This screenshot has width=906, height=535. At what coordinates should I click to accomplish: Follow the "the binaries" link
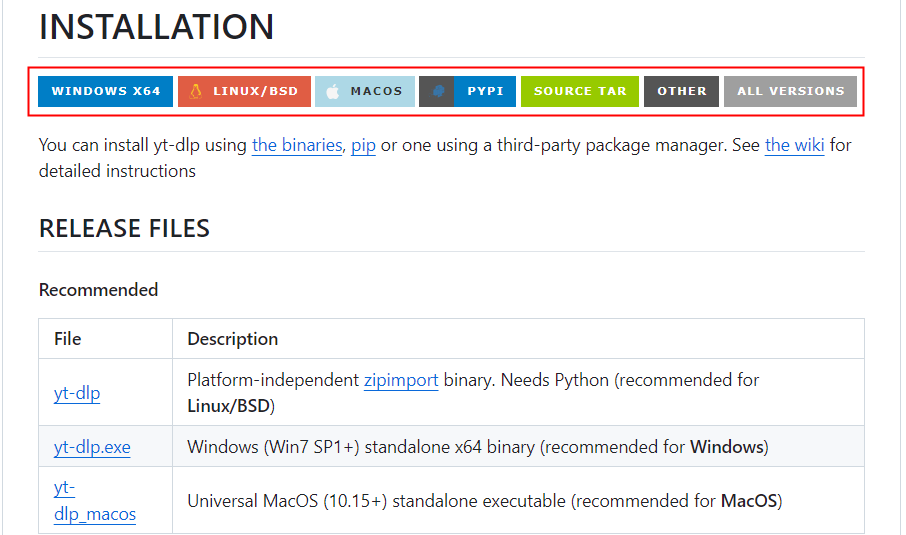[298, 145]
